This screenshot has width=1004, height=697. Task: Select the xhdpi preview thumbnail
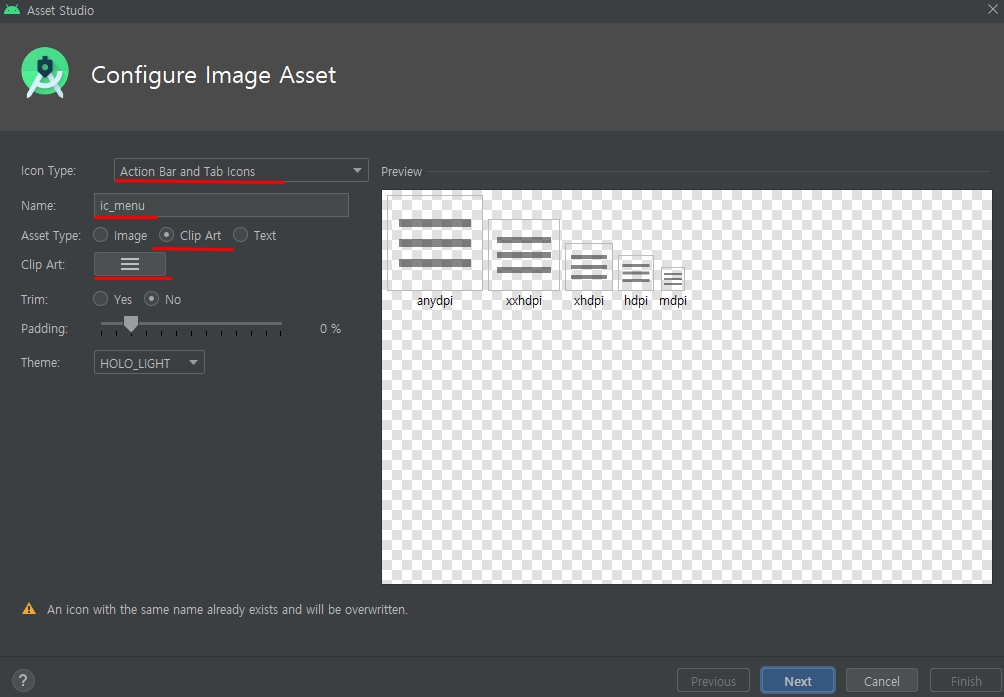tap(588, 267)
